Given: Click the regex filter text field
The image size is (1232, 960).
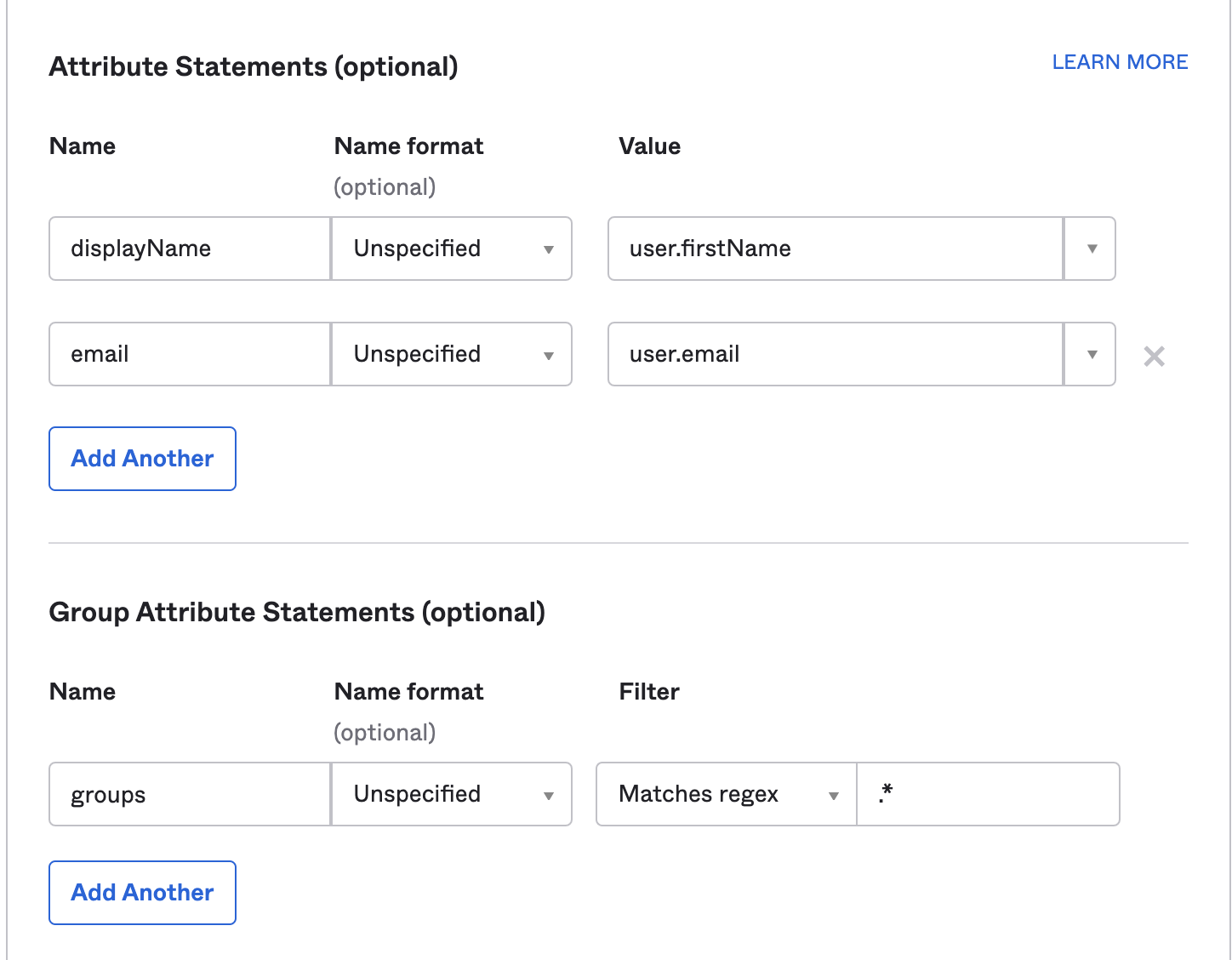Looking at the screenshot, I should click(x=987, y=794).
